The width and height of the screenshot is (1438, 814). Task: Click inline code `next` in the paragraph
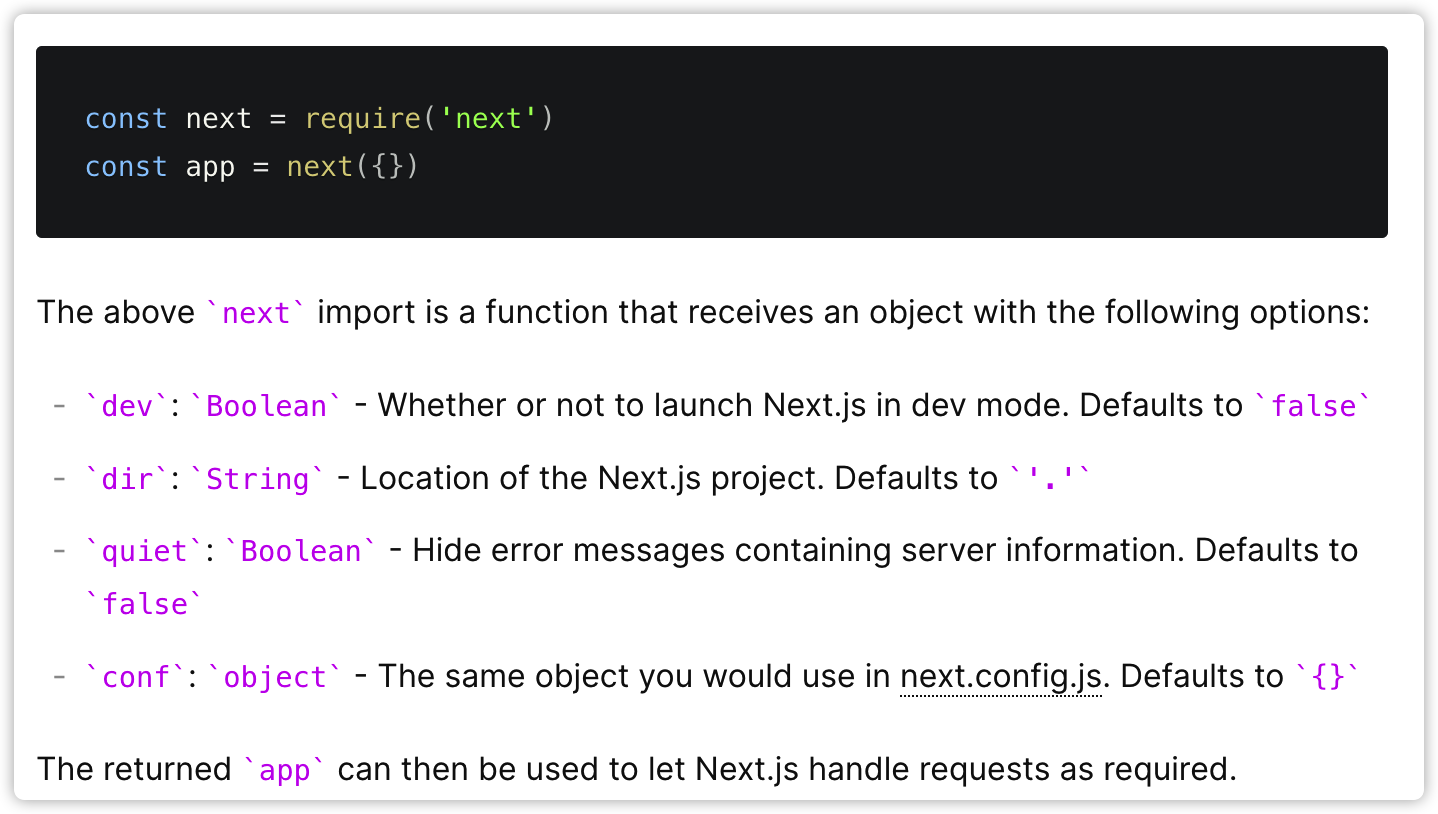click(x=255, y=313)
